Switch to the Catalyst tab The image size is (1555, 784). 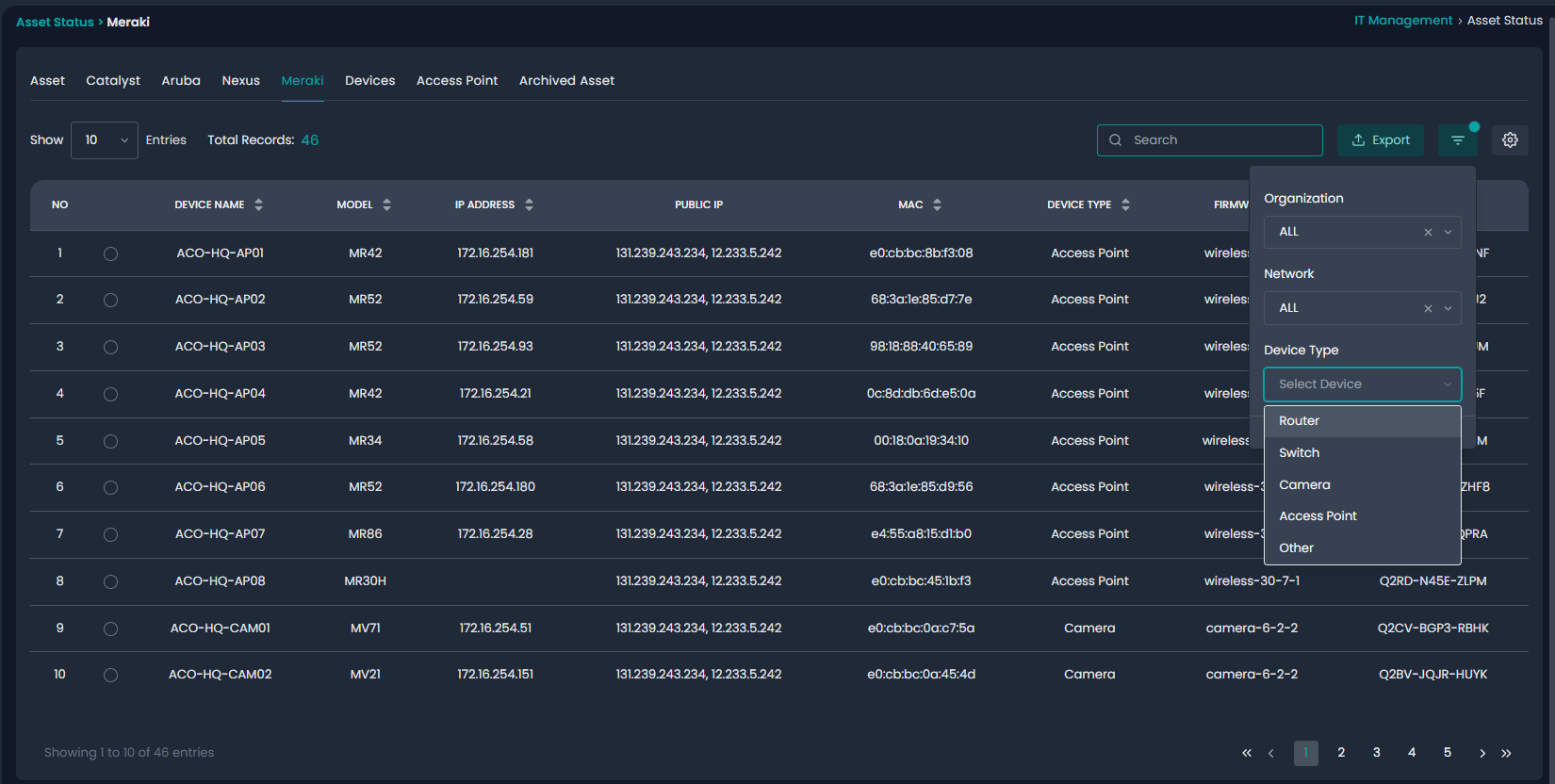(113, 81)
